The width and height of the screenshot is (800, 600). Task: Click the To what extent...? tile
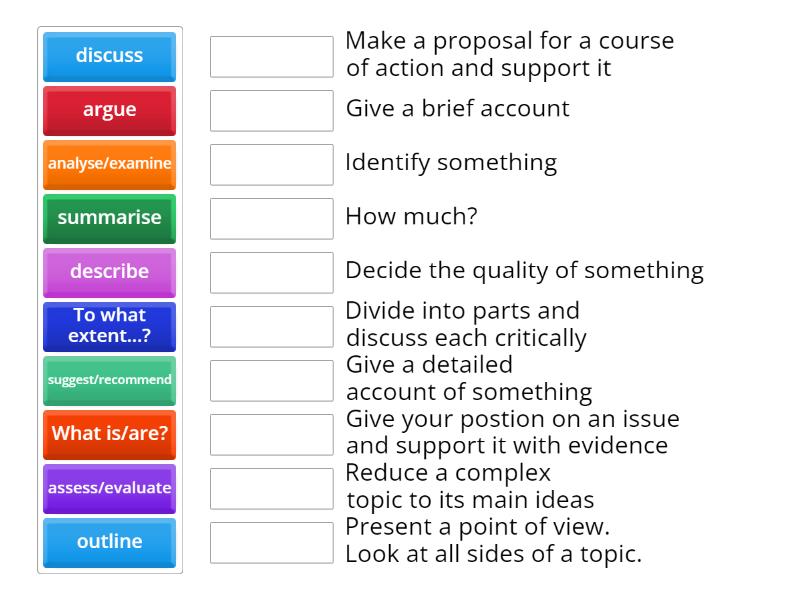pos(109,326)
